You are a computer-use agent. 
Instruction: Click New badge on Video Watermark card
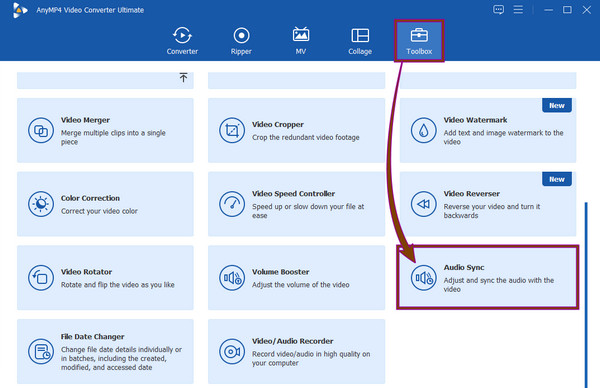pos(557,106)
